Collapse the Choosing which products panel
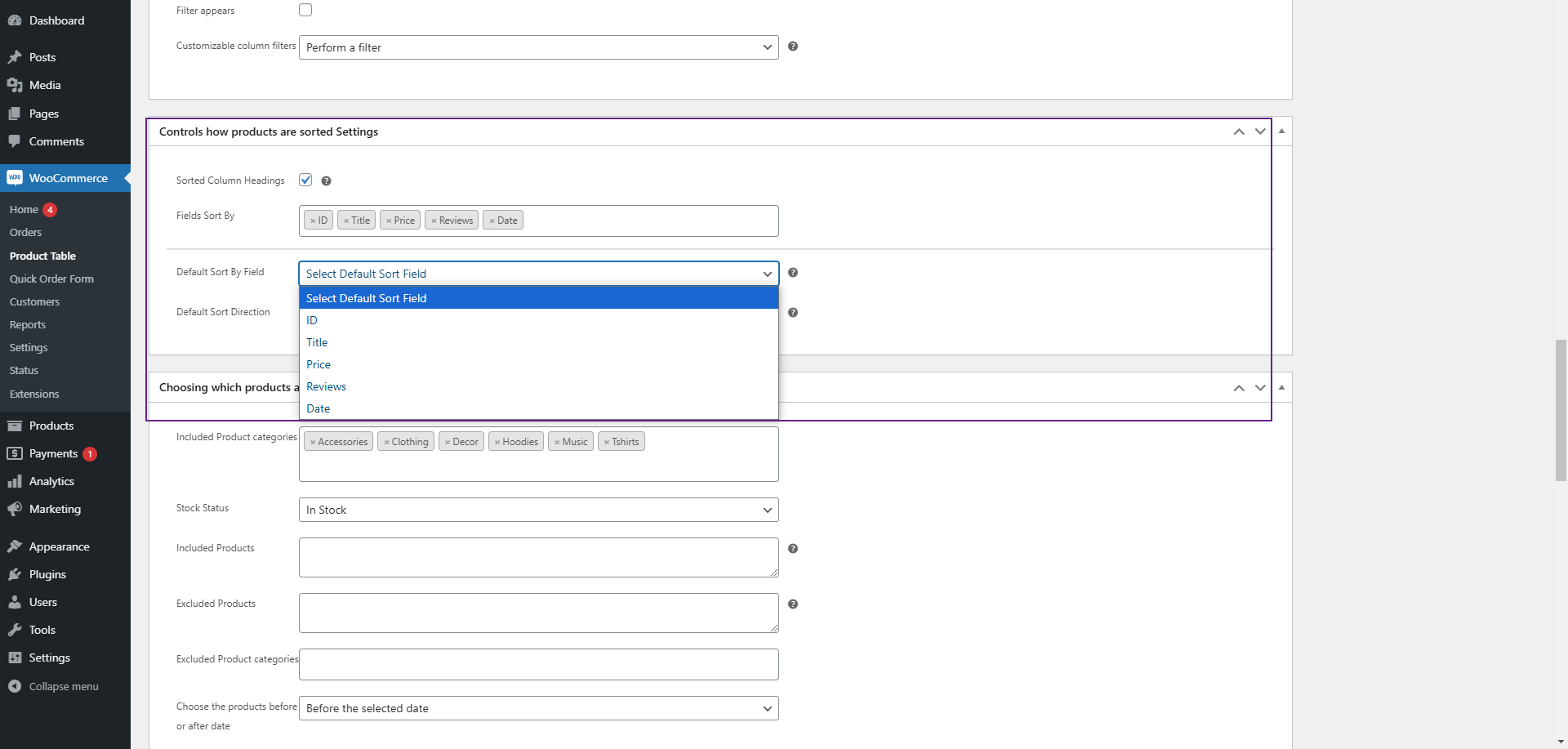Image resolution: width=1568 pixels, height=749 pixels. click(1281, 387)
